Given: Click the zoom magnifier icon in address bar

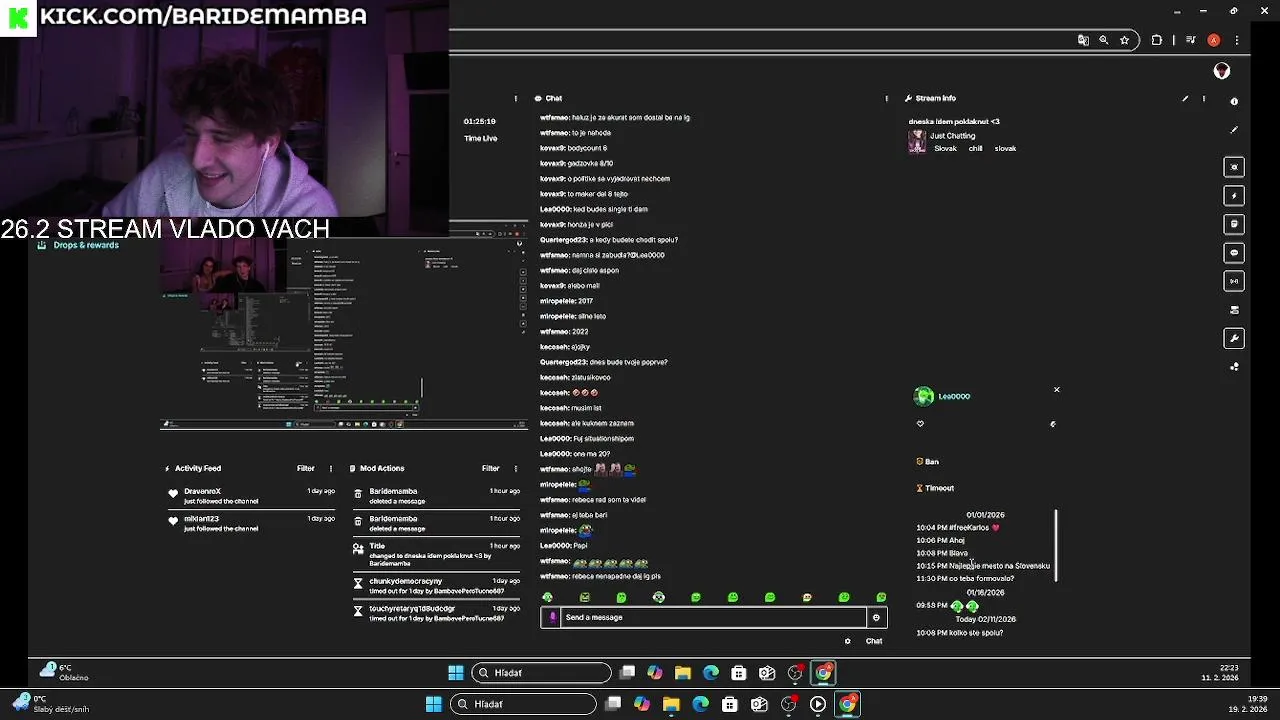Looking at the screenshot, I should (1104, 40).
